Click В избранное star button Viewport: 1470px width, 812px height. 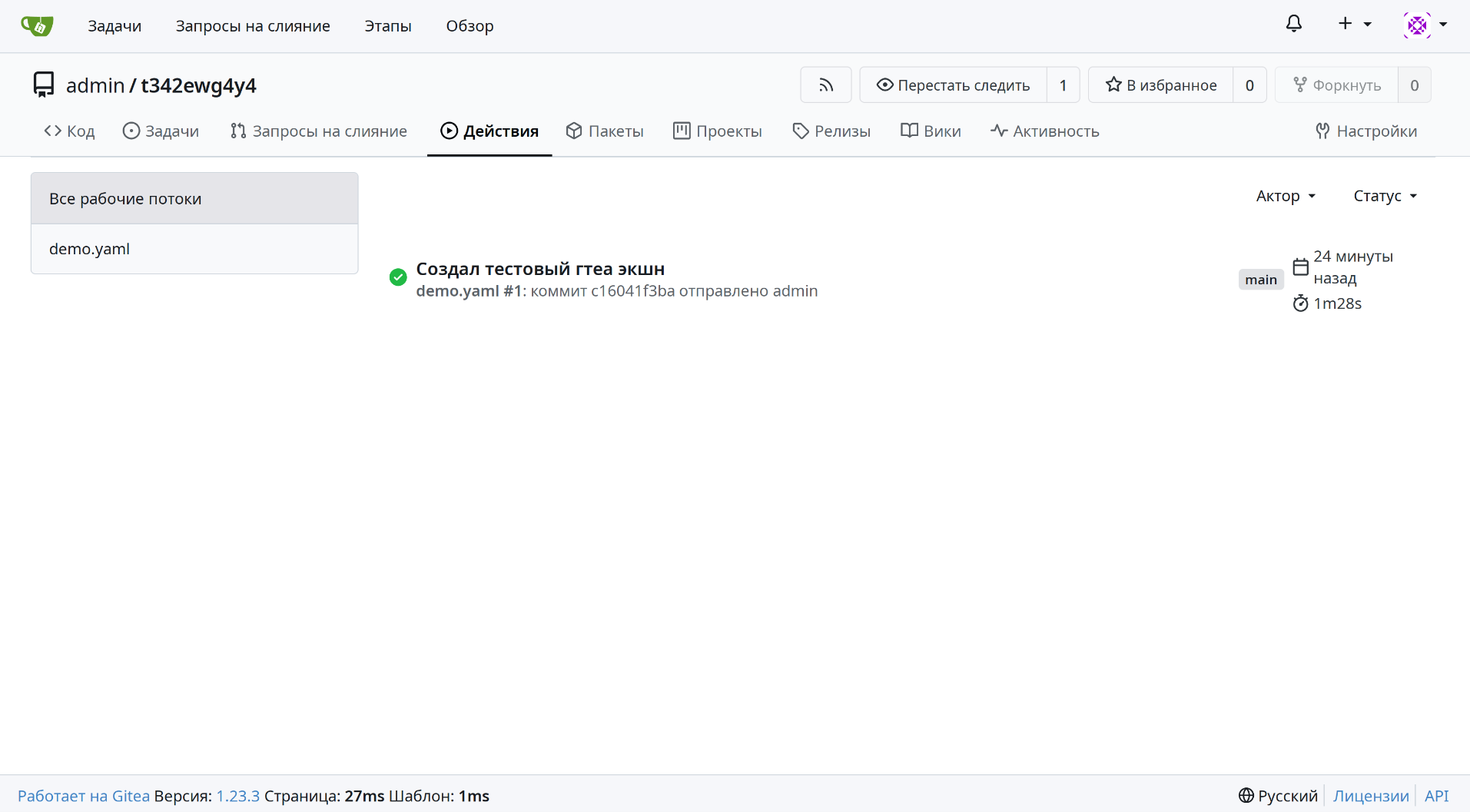pos(1161,85)
